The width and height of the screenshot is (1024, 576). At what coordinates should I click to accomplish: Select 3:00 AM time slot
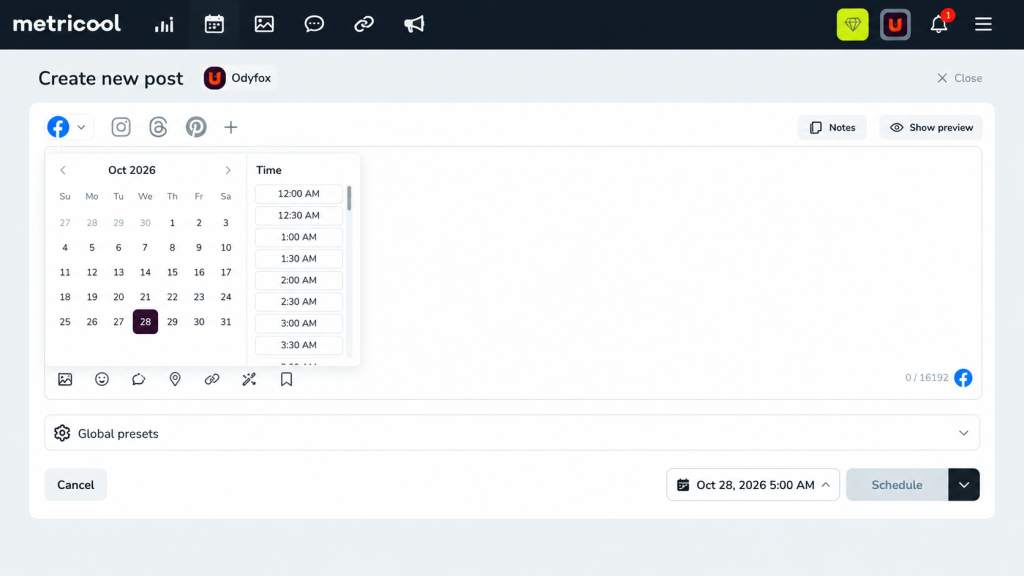pos(298,323)
